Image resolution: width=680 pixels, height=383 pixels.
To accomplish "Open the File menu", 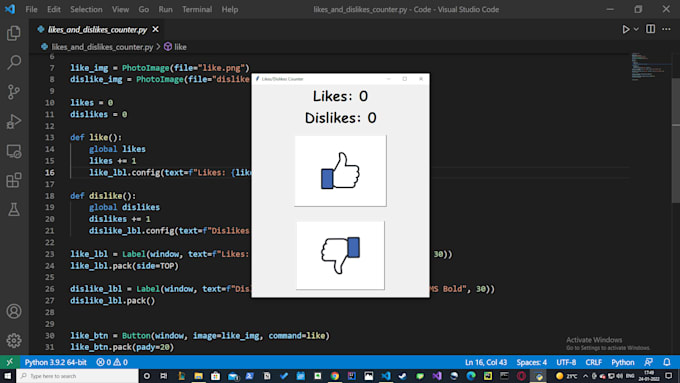I will (31, 9).
